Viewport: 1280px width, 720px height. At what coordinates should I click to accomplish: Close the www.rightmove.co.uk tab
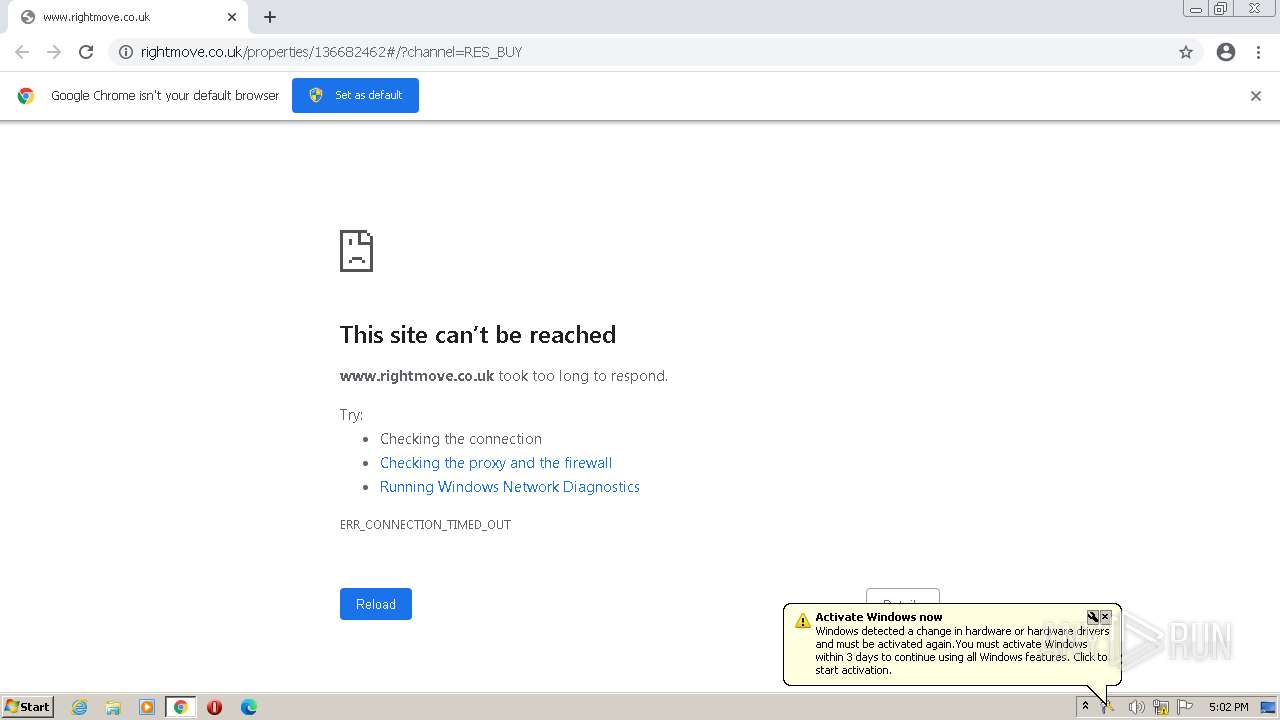(x=232, y=17)
